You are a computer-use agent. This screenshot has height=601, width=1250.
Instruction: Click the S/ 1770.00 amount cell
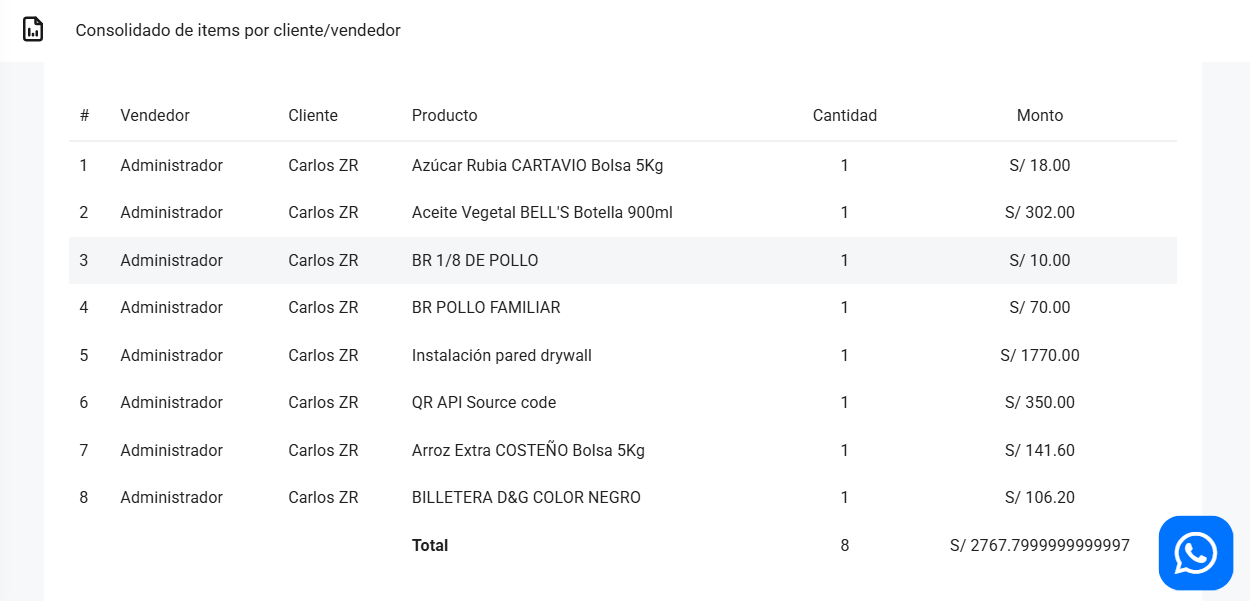1040,355
